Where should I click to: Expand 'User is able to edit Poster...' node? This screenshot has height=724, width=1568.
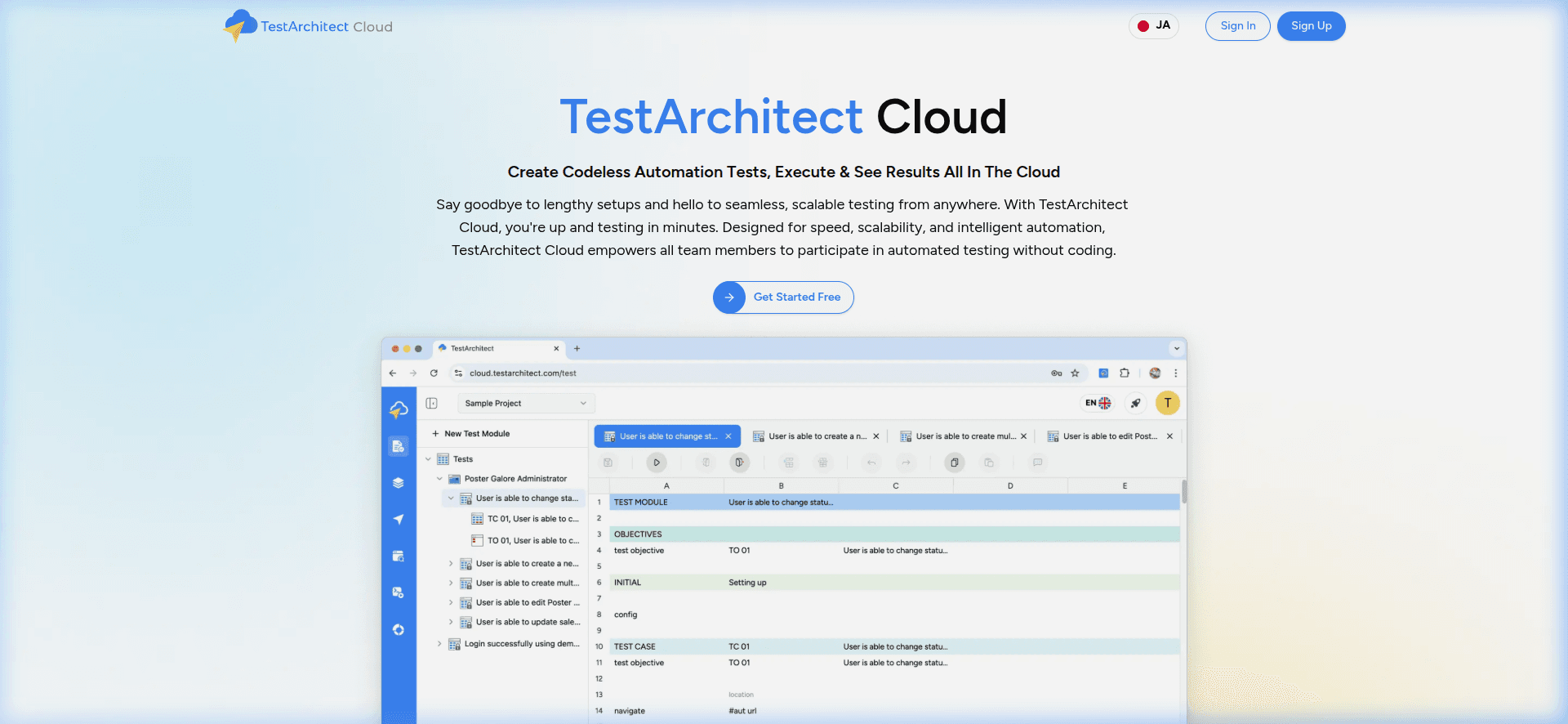pyautogui.click(x=451, y=603)
